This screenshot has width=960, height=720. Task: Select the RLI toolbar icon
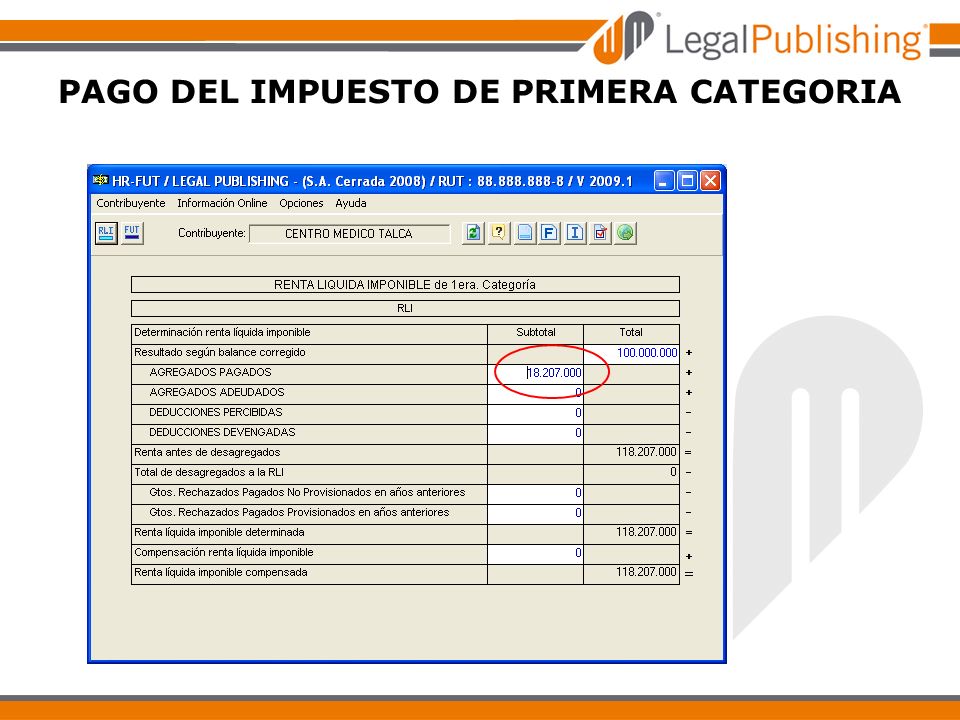click(x=106, y=233)
